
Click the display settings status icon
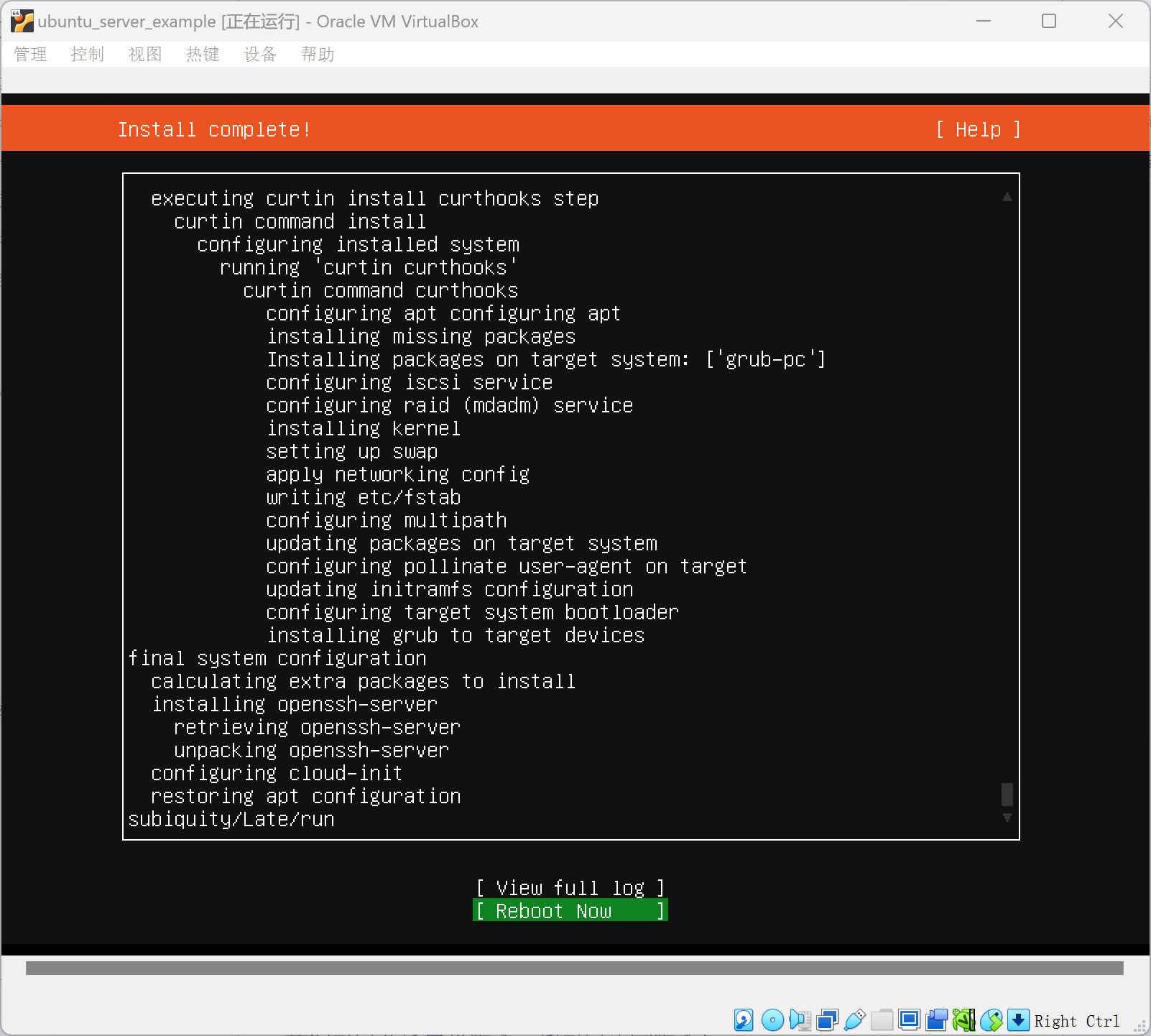(909, 1020)
